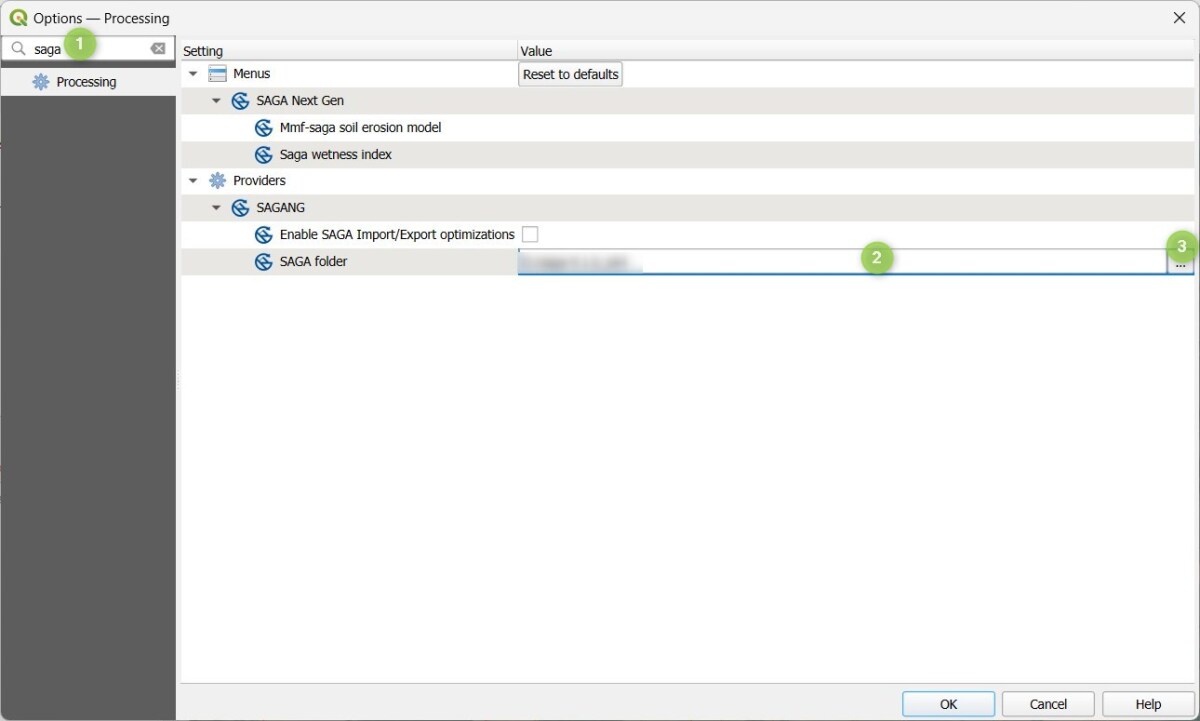Screen dimensions: 1200x721
Task: Click the search magnifier icon
Action: (18, 48)
